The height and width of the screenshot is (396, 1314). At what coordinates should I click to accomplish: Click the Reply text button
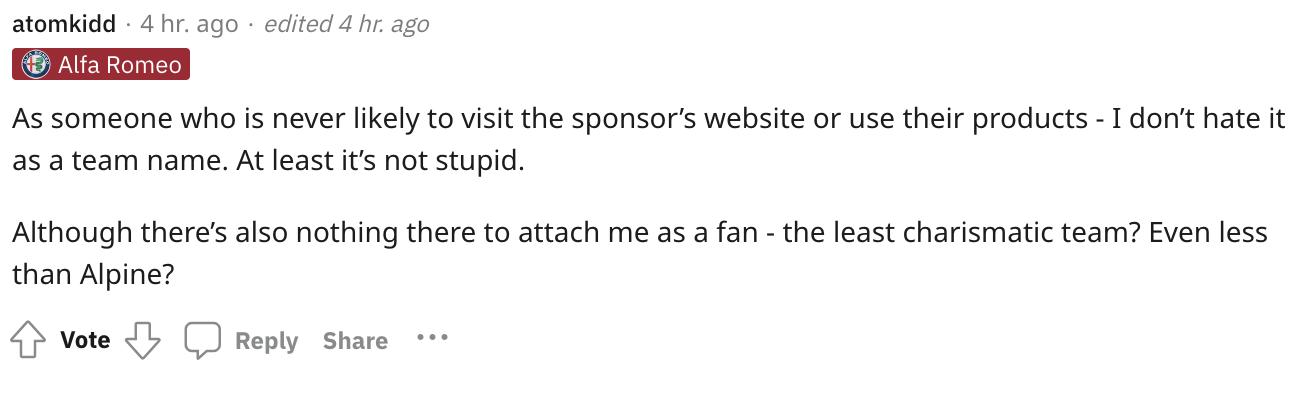point(267,341)
